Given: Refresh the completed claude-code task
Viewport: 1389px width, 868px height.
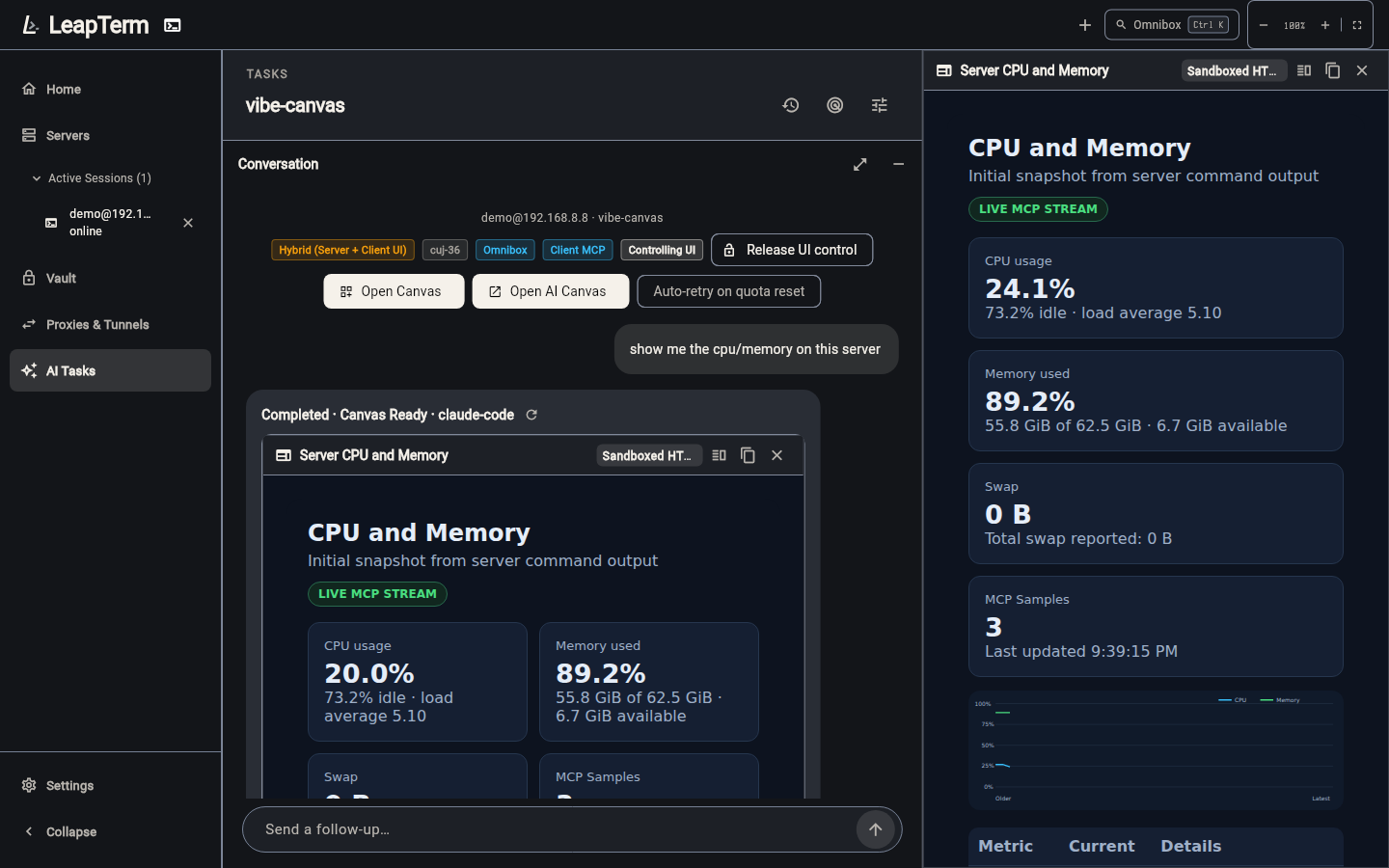Looking at the screenshot, I should click(x=531, y=415).
